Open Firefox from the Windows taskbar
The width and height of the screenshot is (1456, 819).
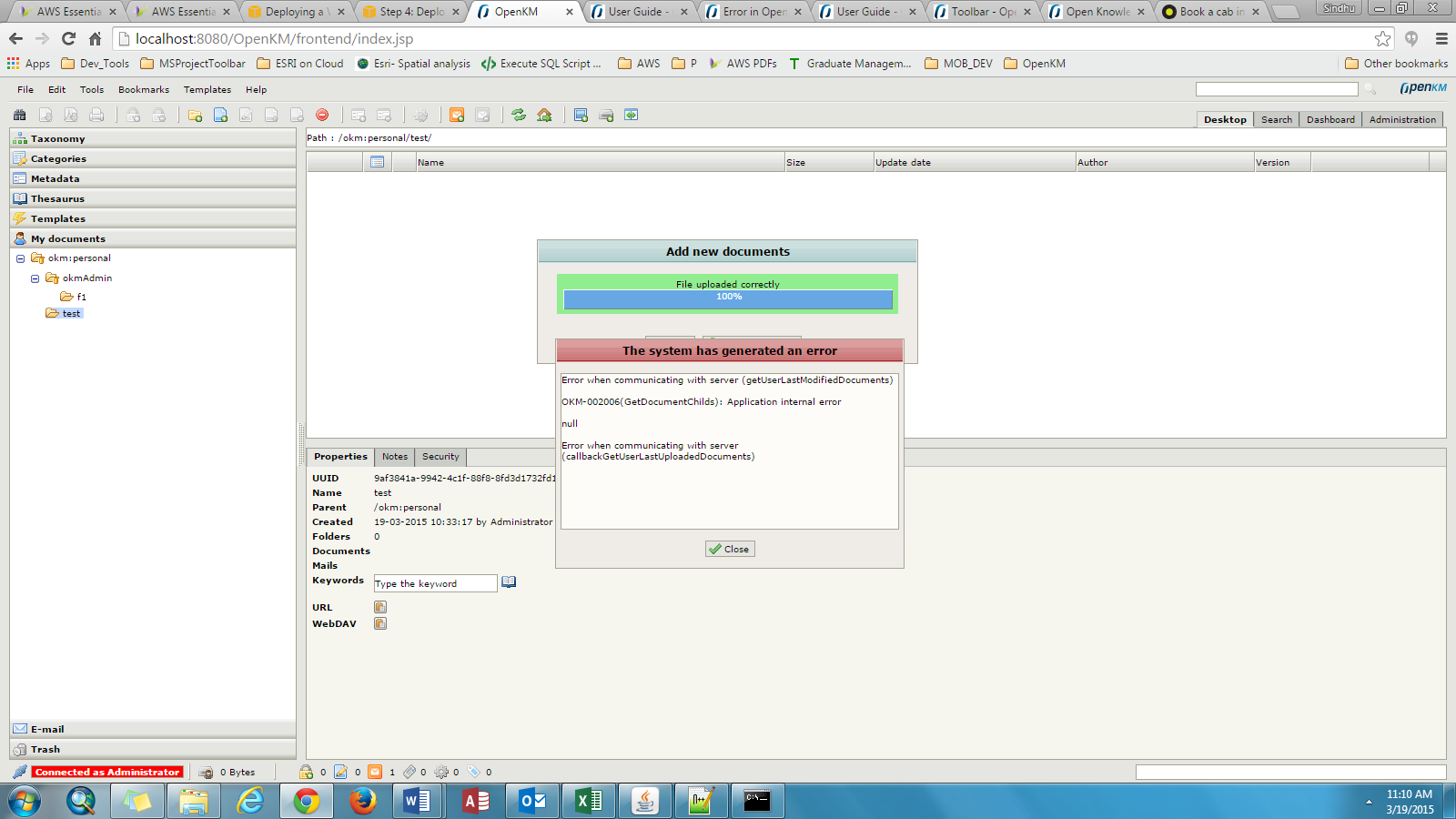tap(362, 801)
